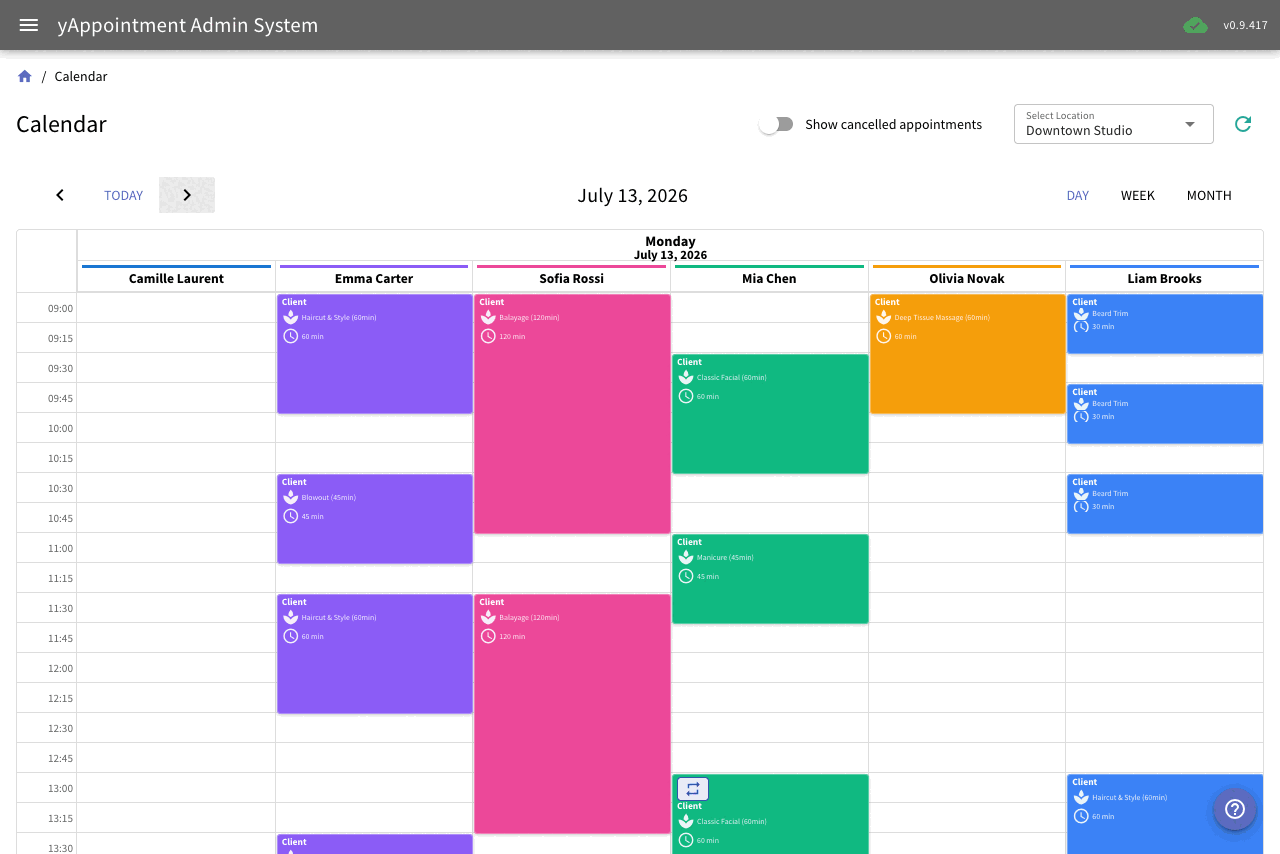Click the service icon in Mia Chen's 09:30 Classic Facial
The height and width of the screenshot is (854, 1280).
click(x=686, y=377)
